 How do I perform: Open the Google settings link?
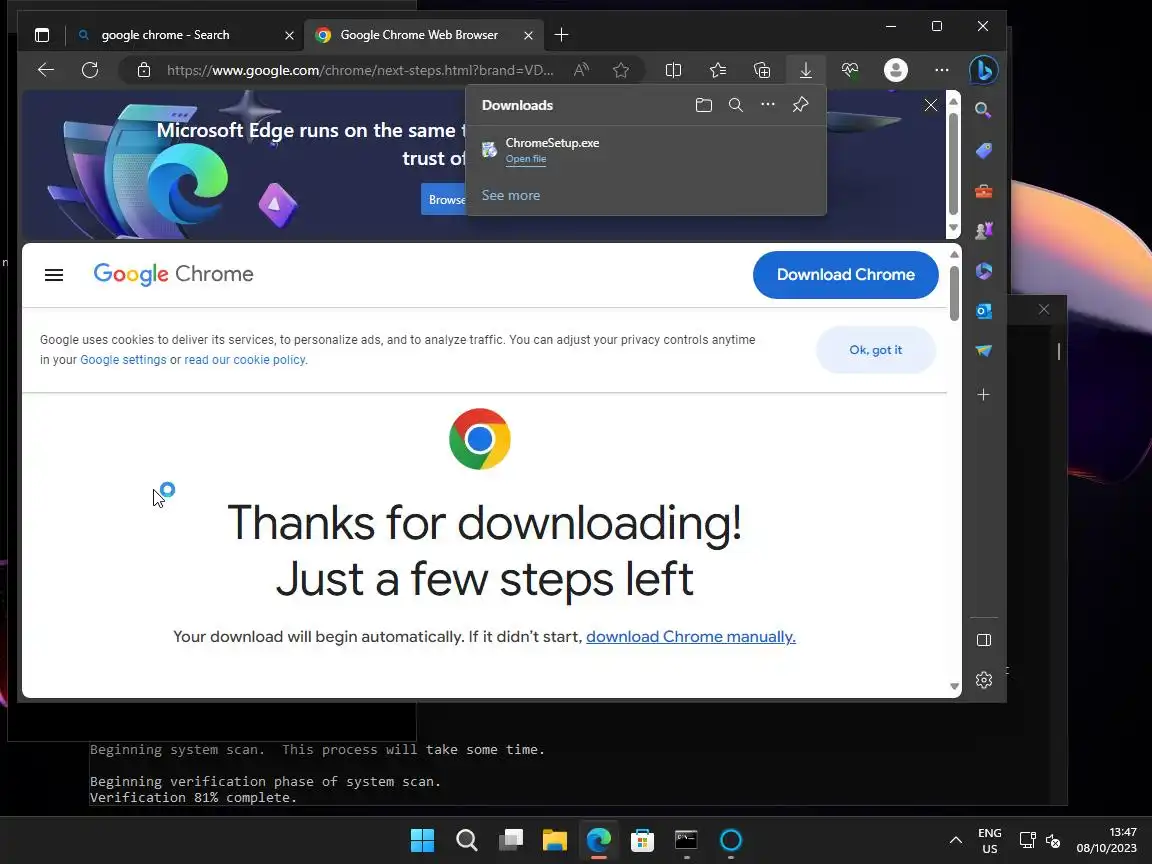tap(123, 360)
